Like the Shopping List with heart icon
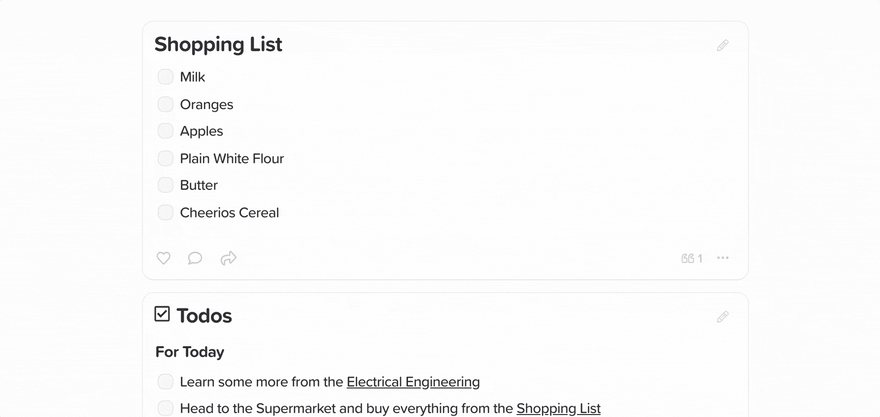The height and width of the screenshot is (417, 880). (x=163, y=258)
